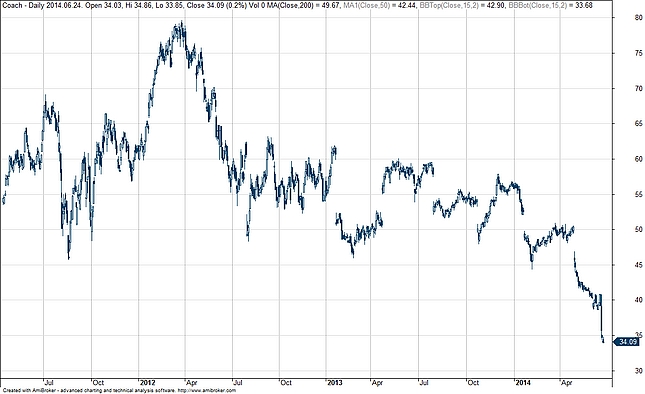Click the Jul label after 2012
Screen dimensions: 645x394
coord(238,382)
